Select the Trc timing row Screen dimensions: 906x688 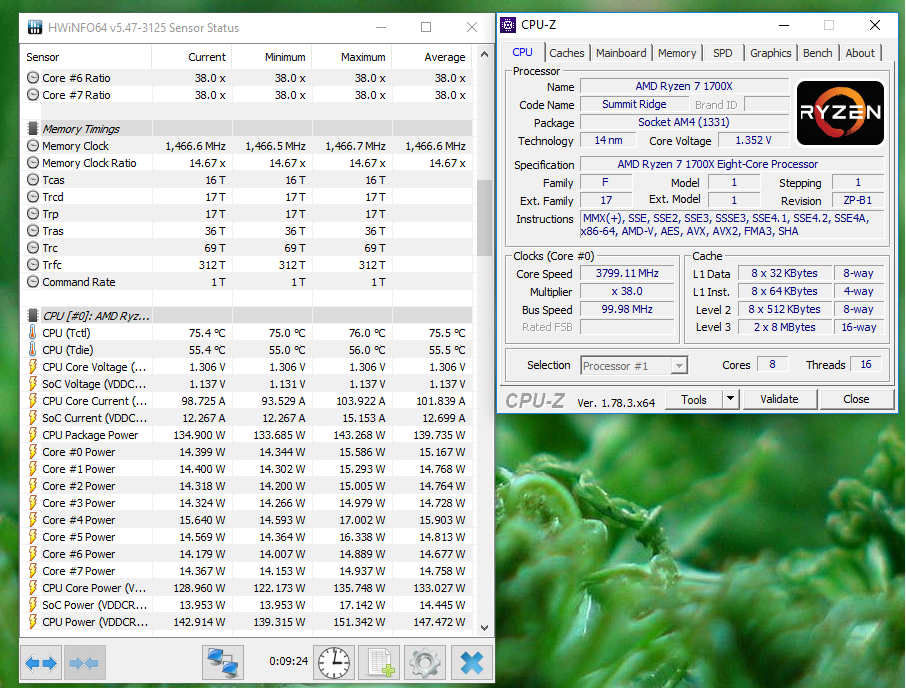click(247, 248)
